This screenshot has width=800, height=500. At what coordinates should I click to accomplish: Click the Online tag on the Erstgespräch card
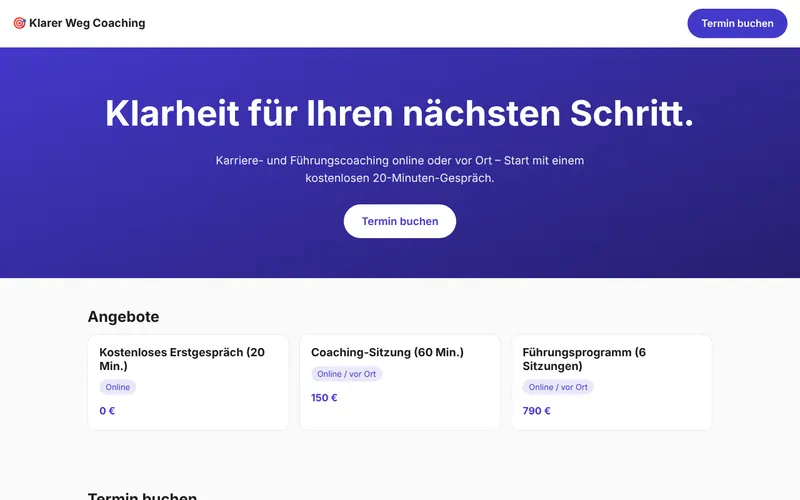(x=117, y=387)
